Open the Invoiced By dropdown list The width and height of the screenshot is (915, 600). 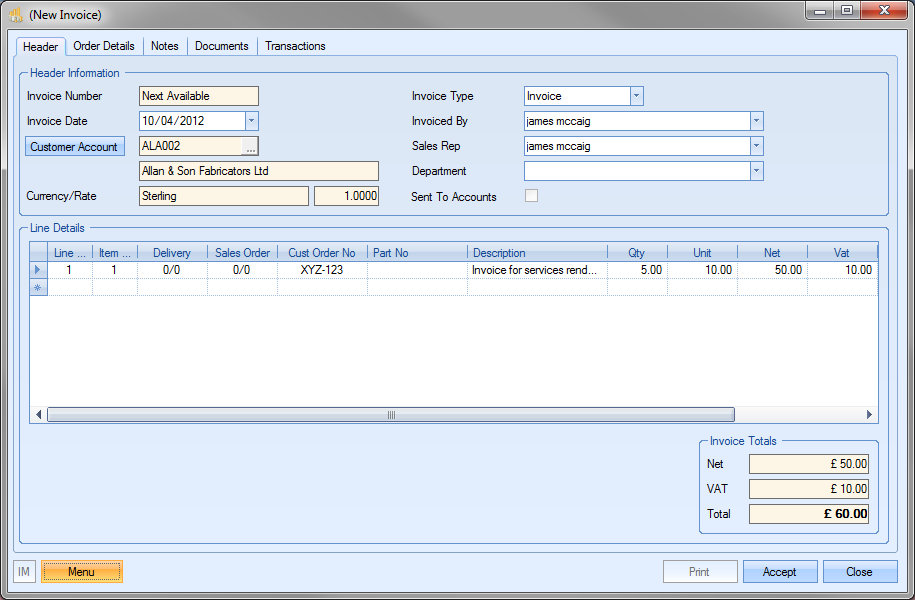756,121
